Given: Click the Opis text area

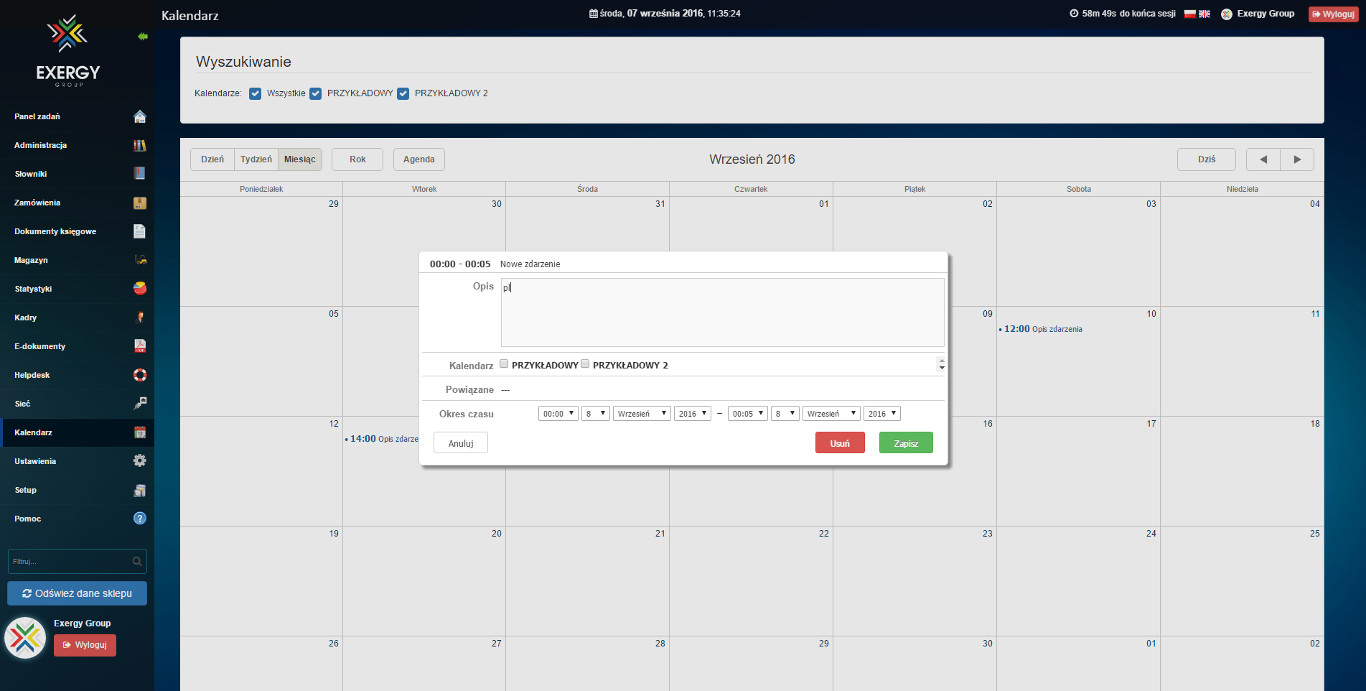Looking at the screenshot, I should click(722, 312).
